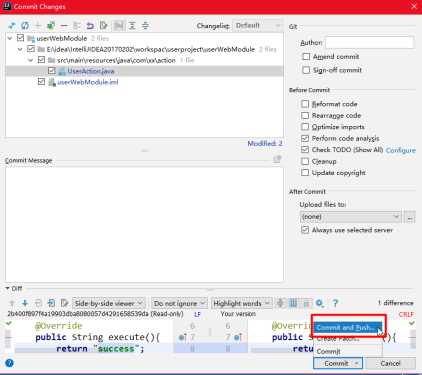Click the red Remove icon in toolbar
This screenshot has height=375, width=422.
coord(64,25)
